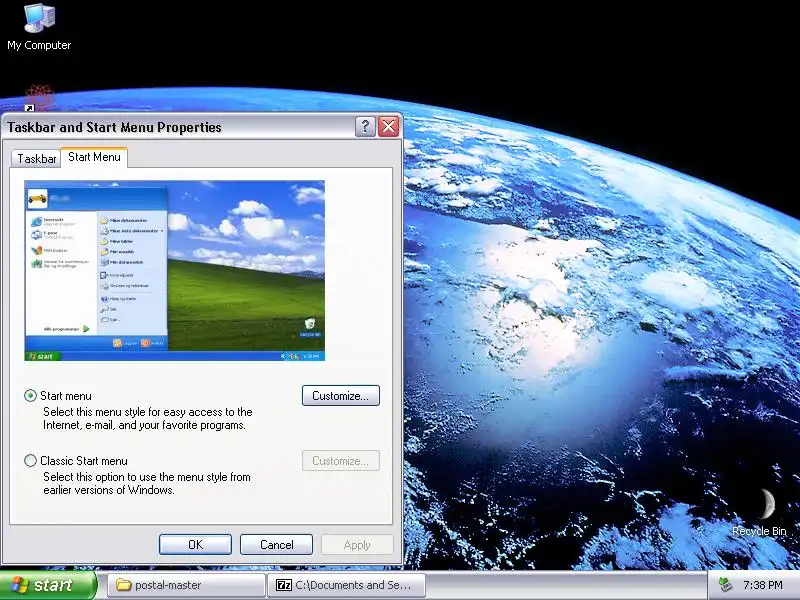Open the postal-master taskbar window
This screenshot has height=600, width=800.
point(187,585)
